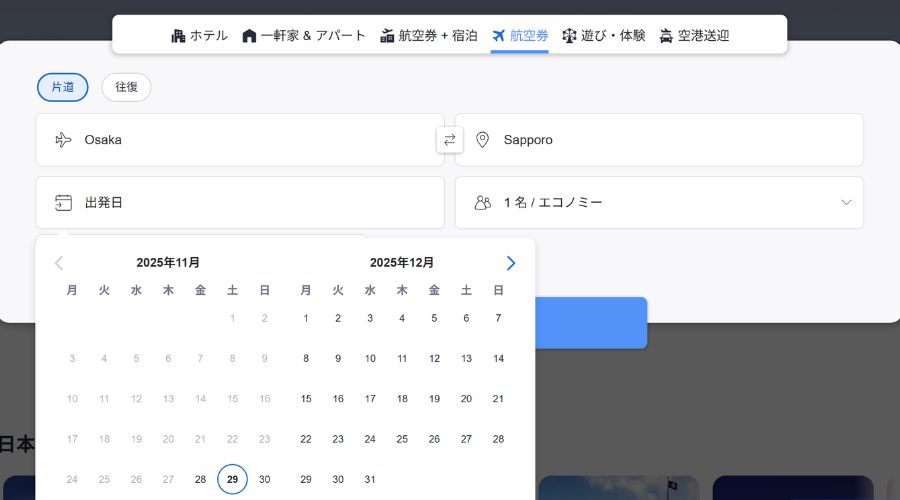Screen dimensions: 900x500
Task: Click the 出発日 departure date field
Action: tap(240, 203)
